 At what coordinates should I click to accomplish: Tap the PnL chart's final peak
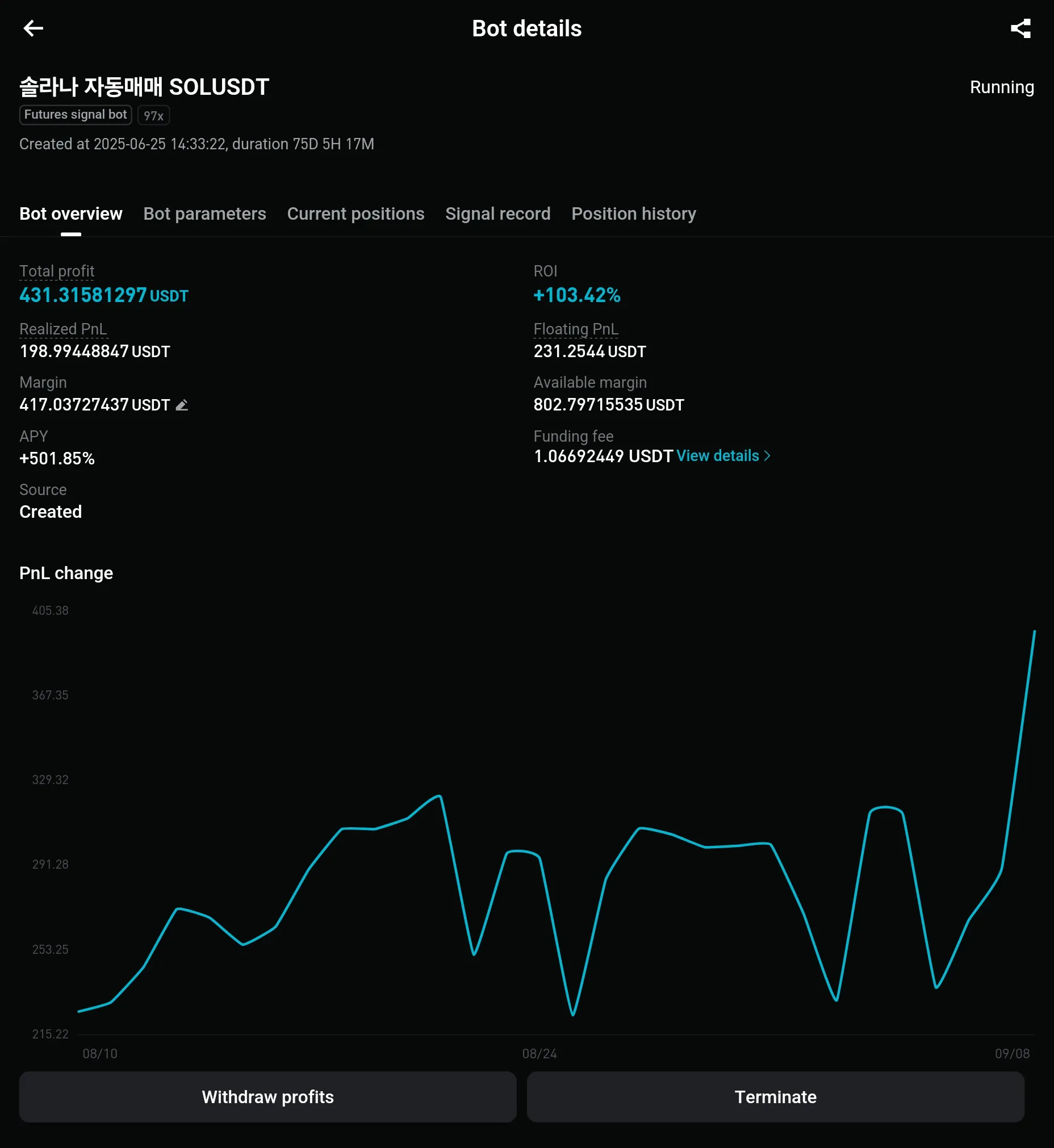click(1034, 632)
